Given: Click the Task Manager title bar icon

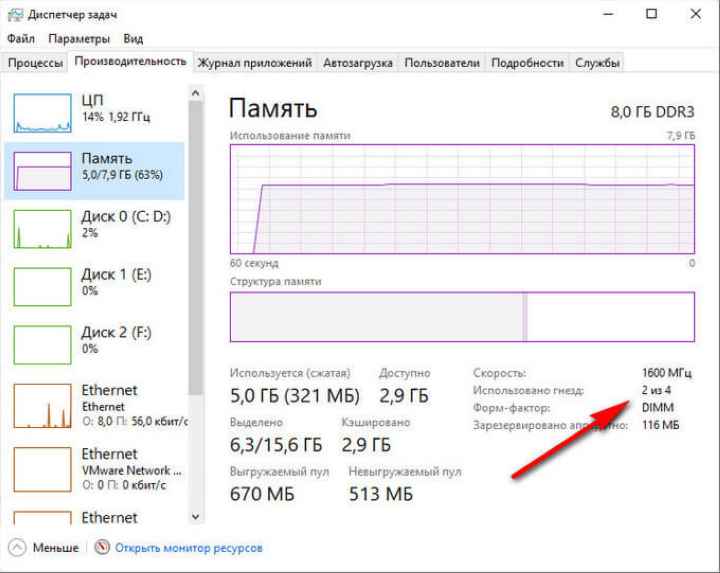Looking at the screenshot, I should click(15, 15).
